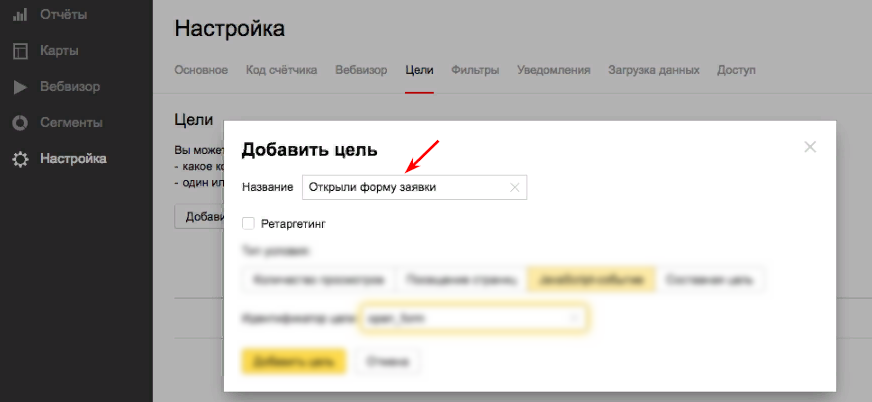Click the yellow Добавить цель button

point(294,361)
